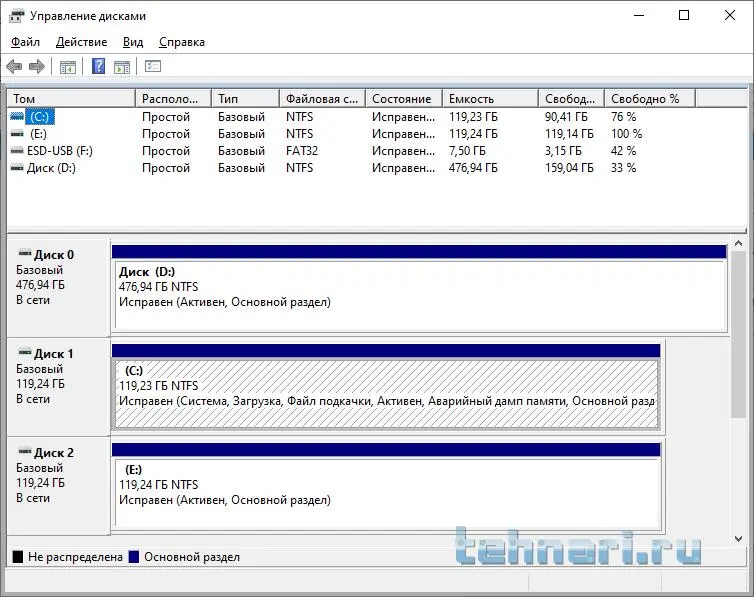The width and height of the screenshot is (754, 597).
Task: Sort by Файловая система column header
Action: click(320, 99)
